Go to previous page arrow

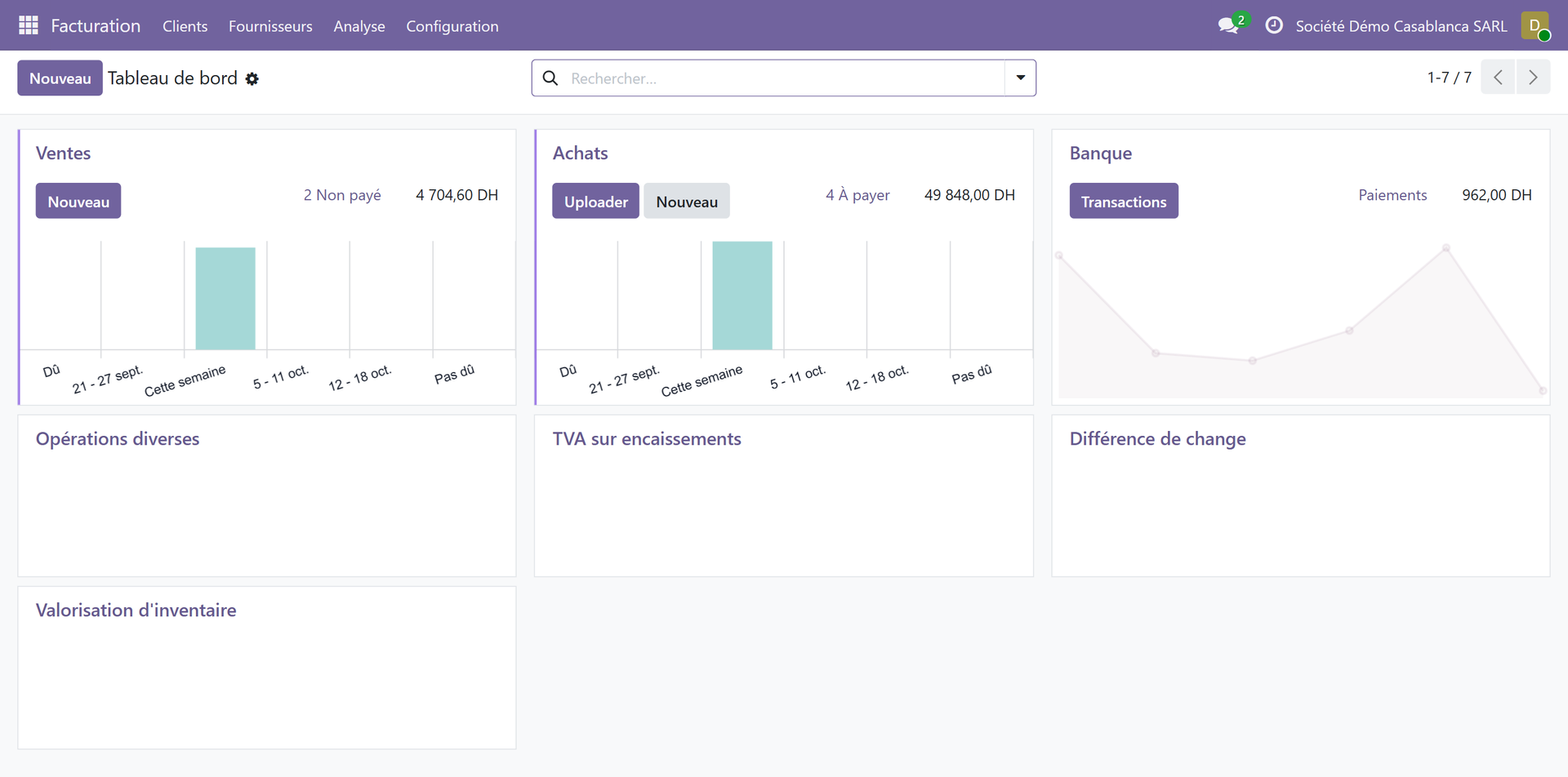[x=1498, y=78]
